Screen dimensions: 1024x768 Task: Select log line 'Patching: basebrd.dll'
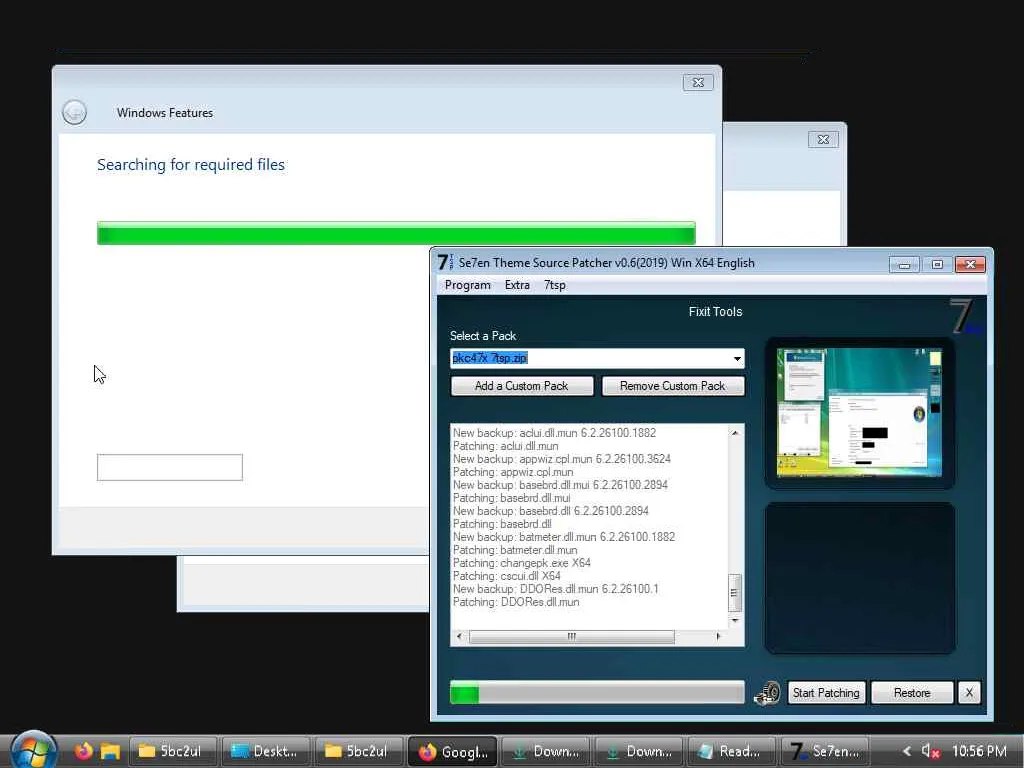(x=502, y=524)
